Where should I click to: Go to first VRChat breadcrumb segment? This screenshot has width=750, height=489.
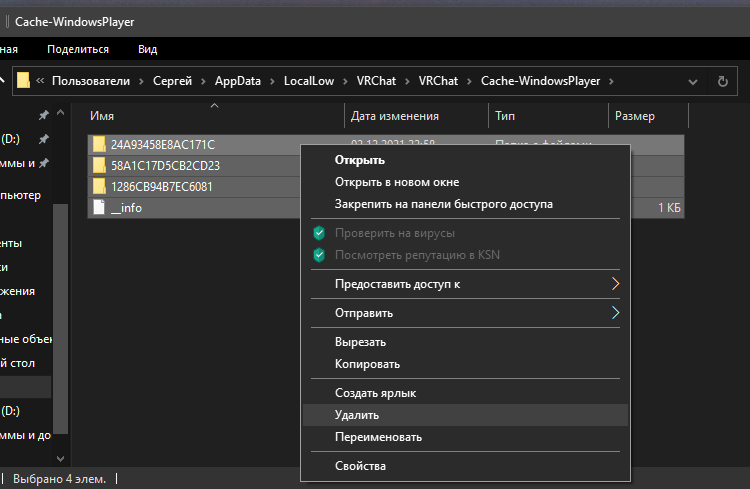(x=376, y=81)
